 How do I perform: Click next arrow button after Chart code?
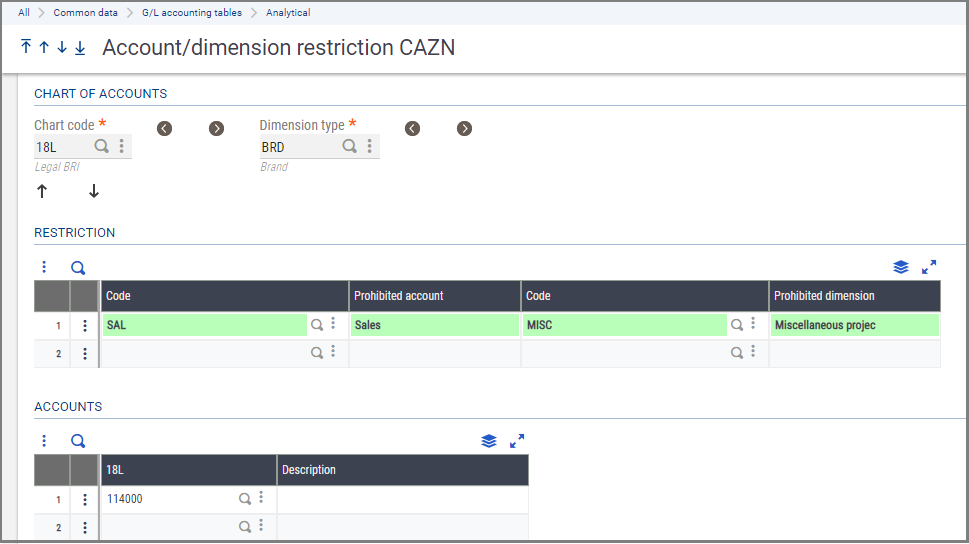[x=216, y=128]
